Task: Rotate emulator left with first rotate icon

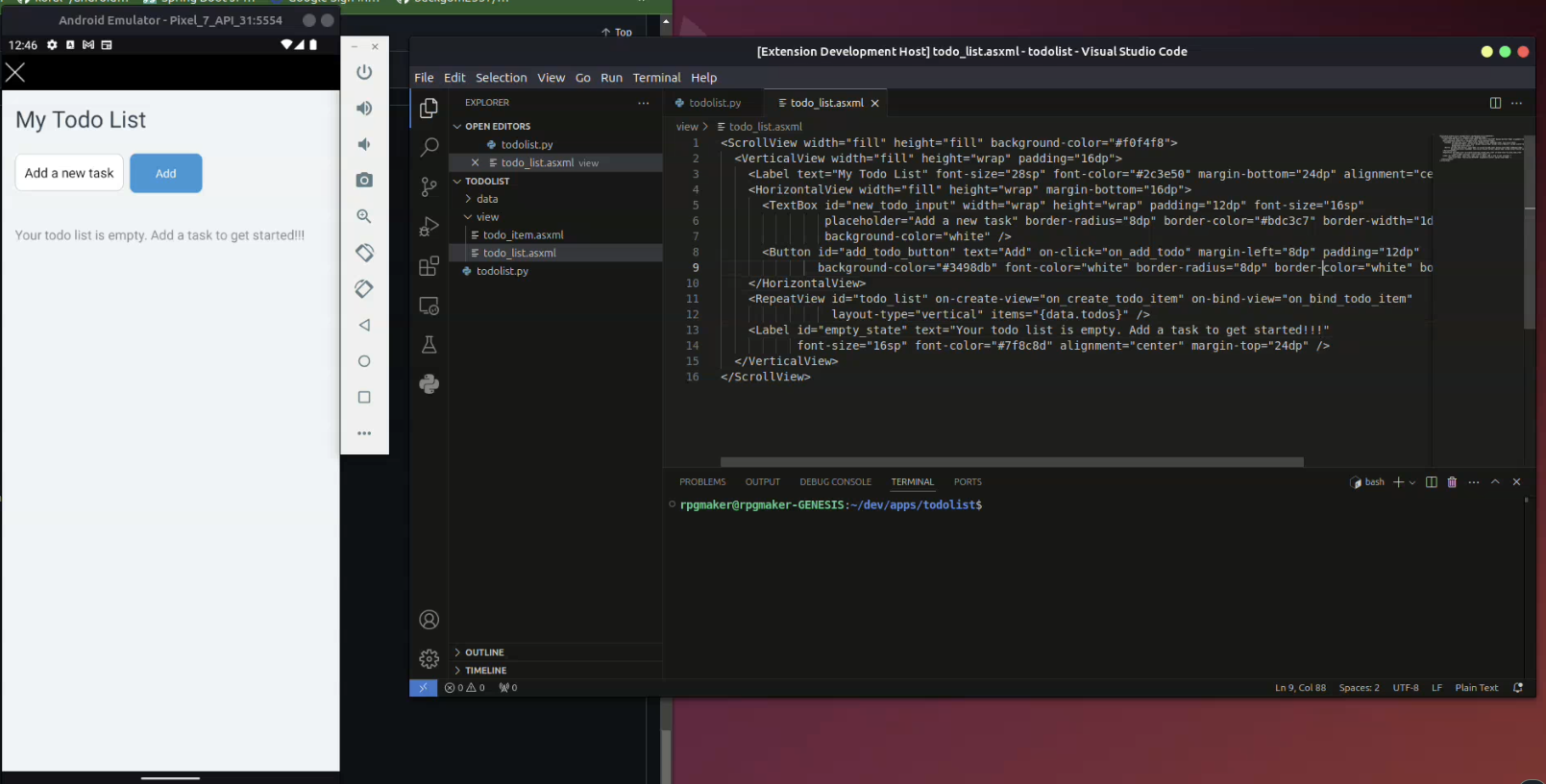Action: pos(364,253)
